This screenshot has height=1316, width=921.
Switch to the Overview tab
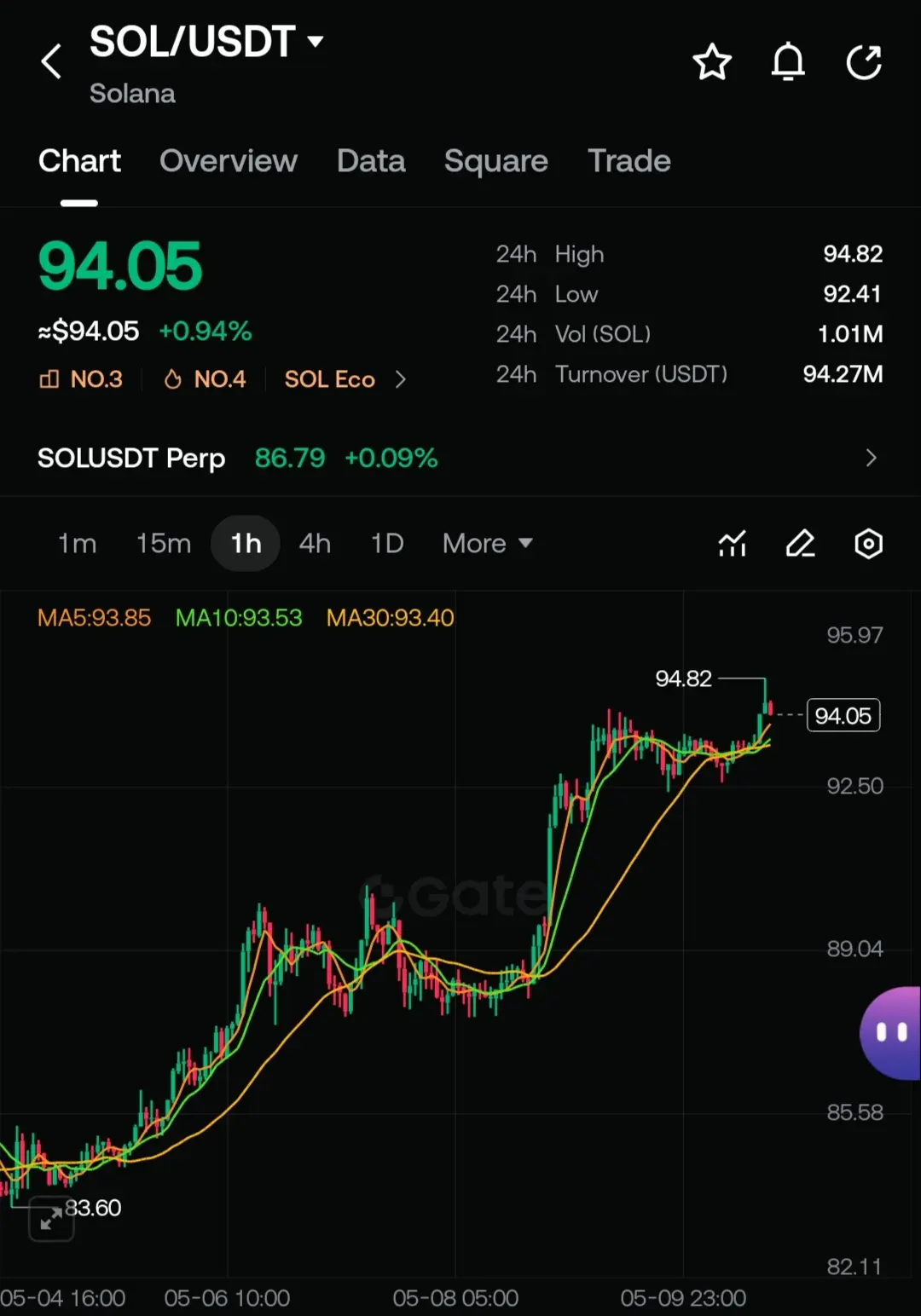(229, 161)
